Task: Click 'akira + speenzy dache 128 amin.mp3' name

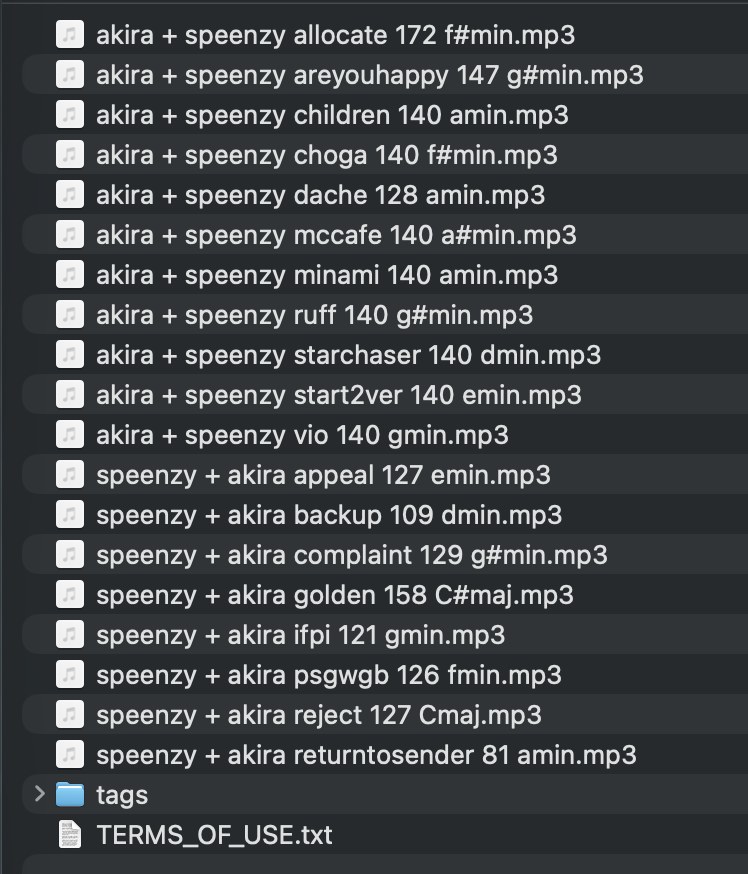Action: (320, 195)
